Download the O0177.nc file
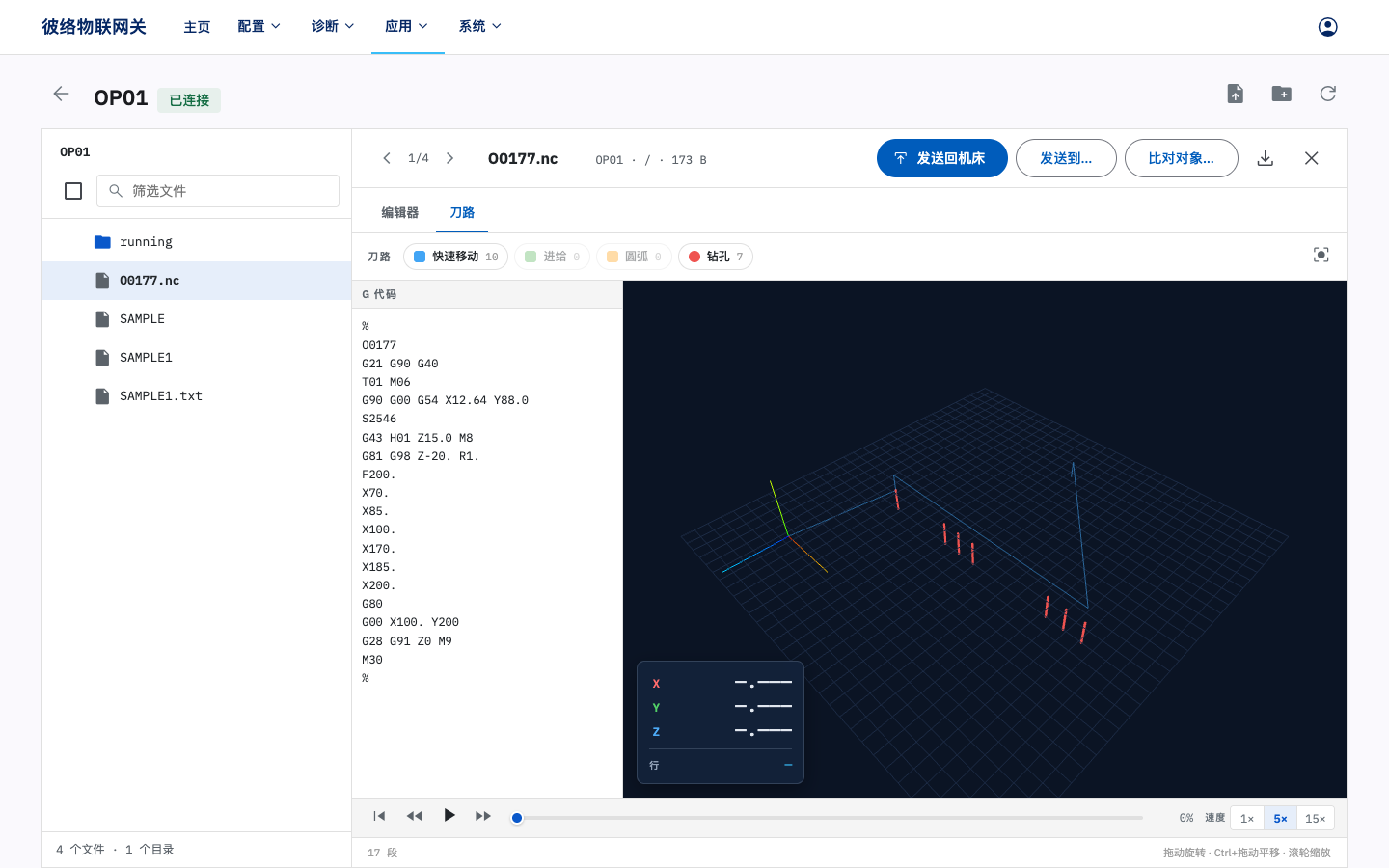 (1266, 158)
